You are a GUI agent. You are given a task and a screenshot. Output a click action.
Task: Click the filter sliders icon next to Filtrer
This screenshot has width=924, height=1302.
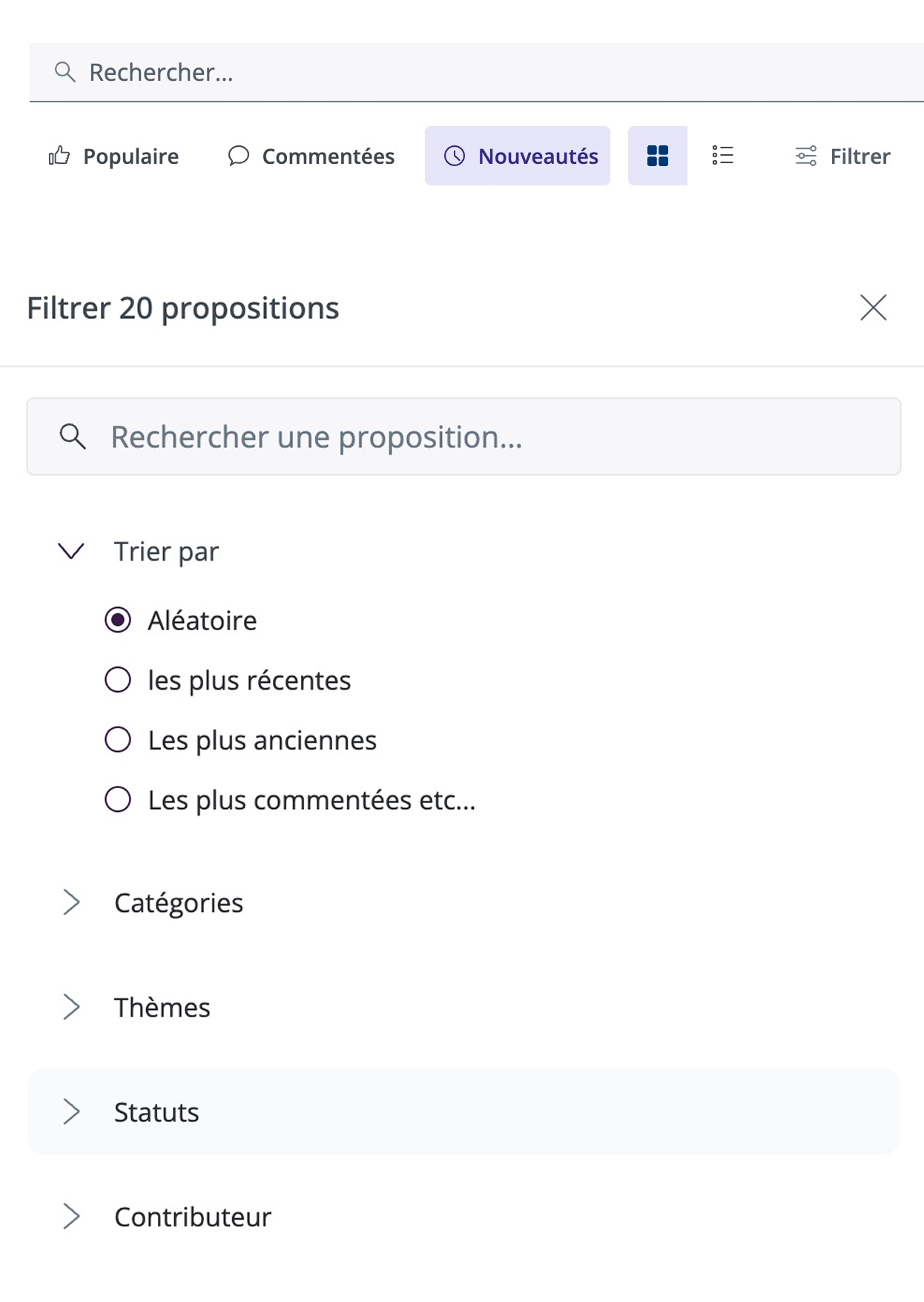[806, 156]
